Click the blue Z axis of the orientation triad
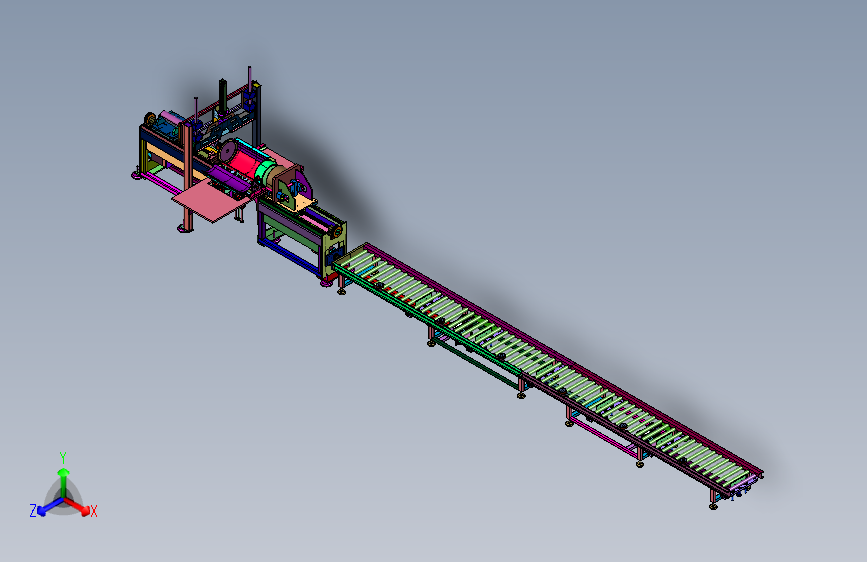This screenshot has width=867, height=562. [x=50, y=506]
